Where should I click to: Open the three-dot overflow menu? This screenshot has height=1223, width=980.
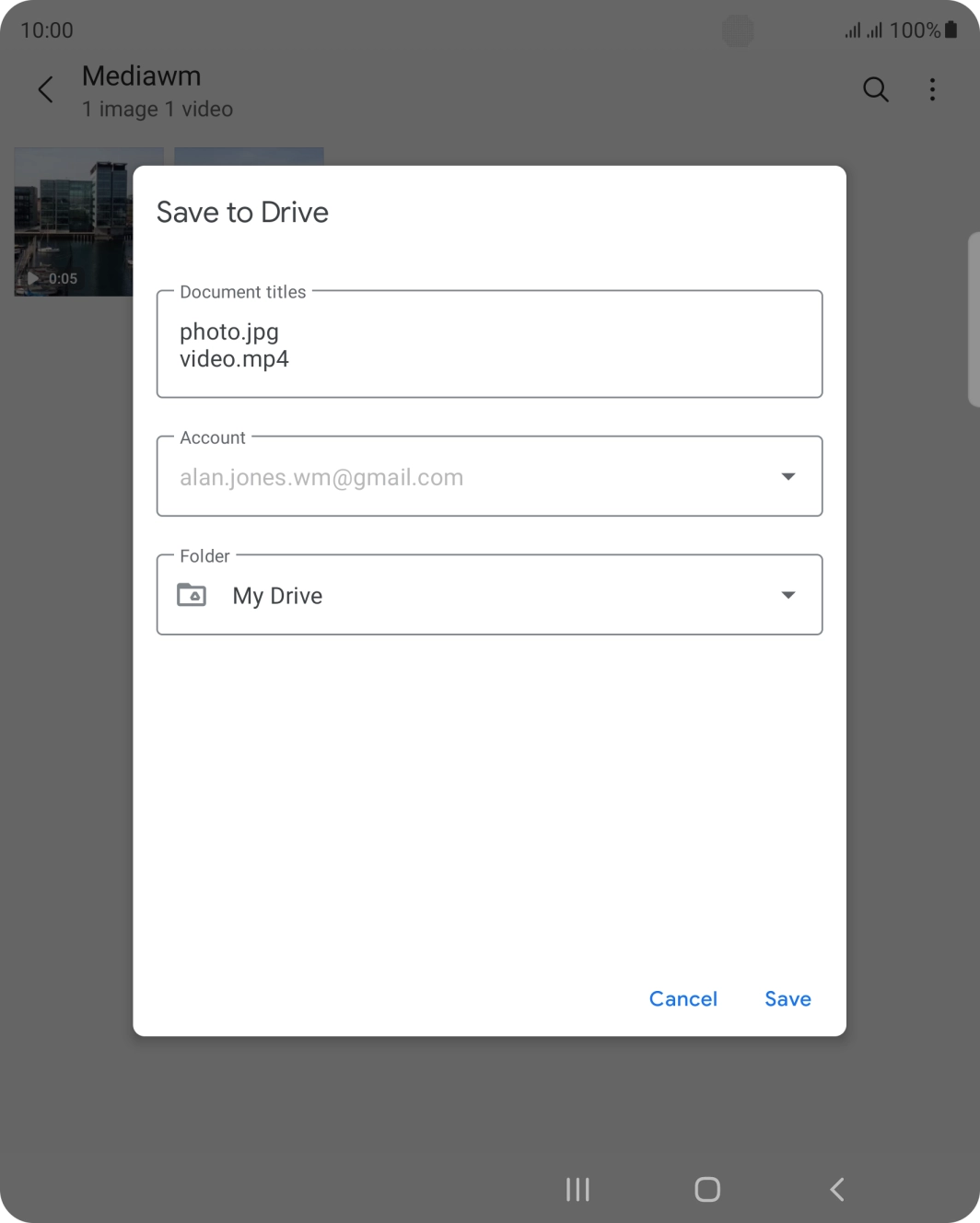pos(932,89)
